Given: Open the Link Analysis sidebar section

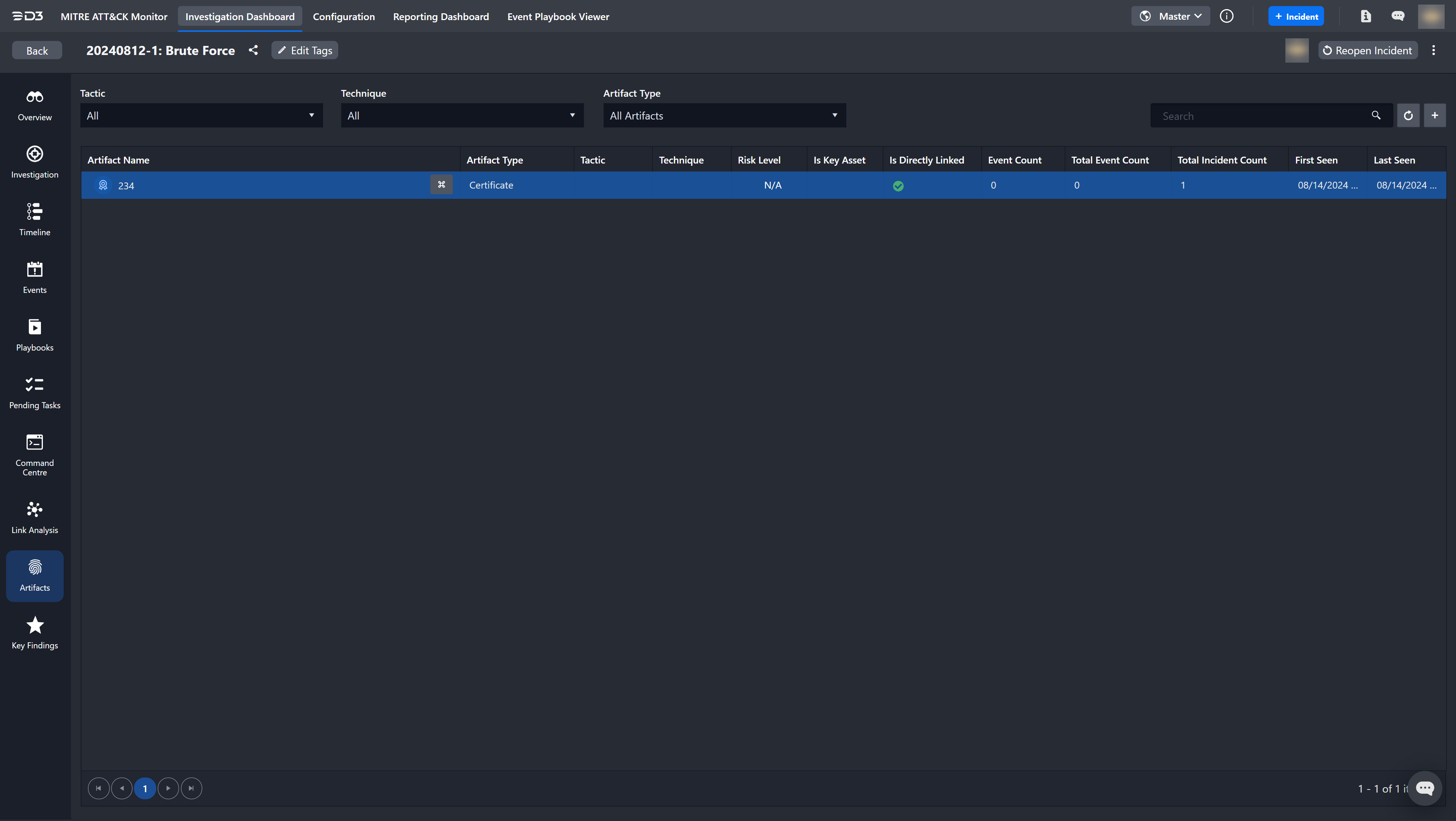Looking at the screenshot, I should [x=35, y=517].
